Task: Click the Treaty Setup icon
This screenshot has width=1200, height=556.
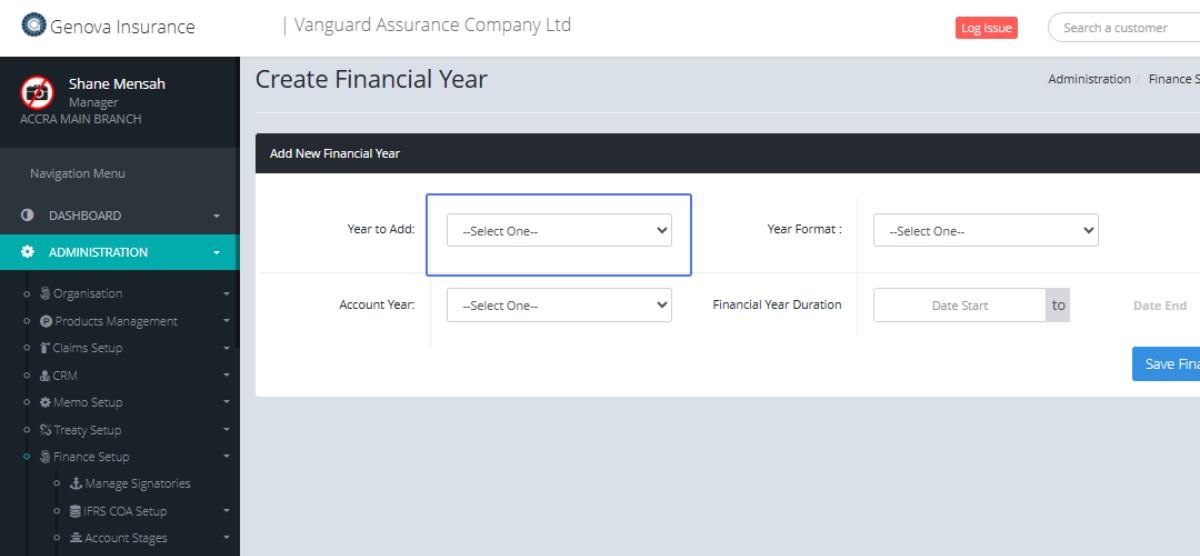Action: 46,430
